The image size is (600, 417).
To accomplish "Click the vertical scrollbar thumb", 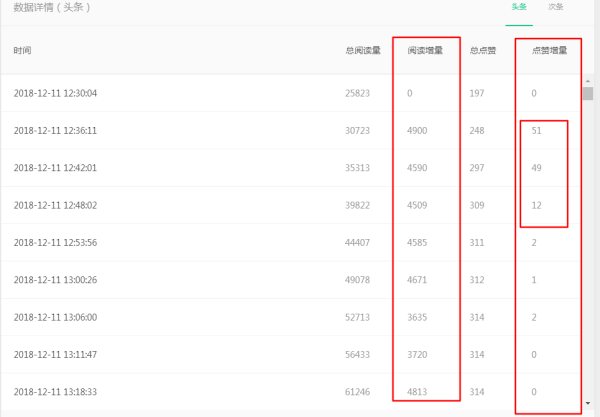I will pos(588,94).
